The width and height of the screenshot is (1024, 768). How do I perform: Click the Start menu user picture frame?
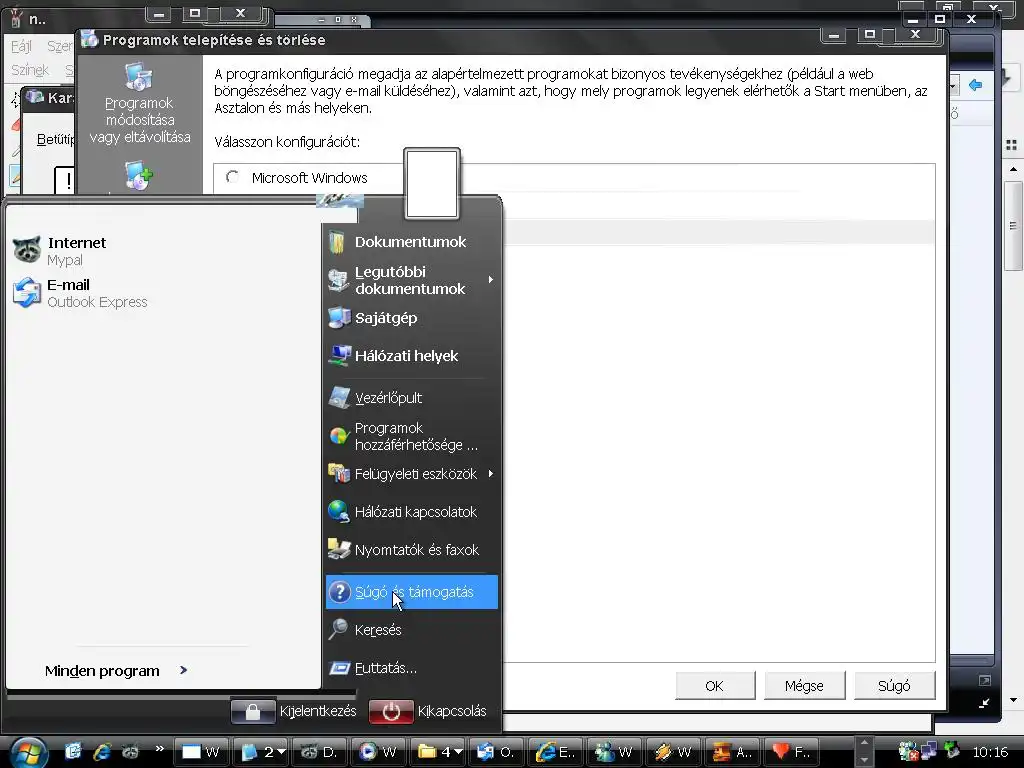click(432, 184)
